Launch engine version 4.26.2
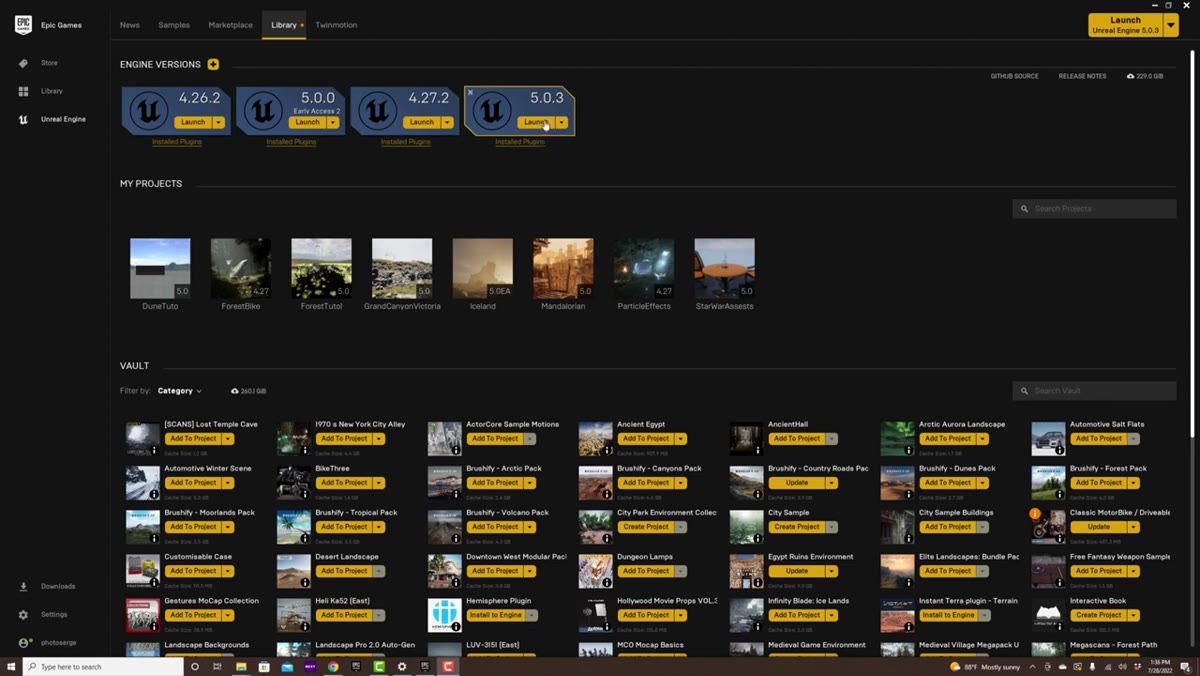The height and width of the screenshot is (676, 1200). 193,122
